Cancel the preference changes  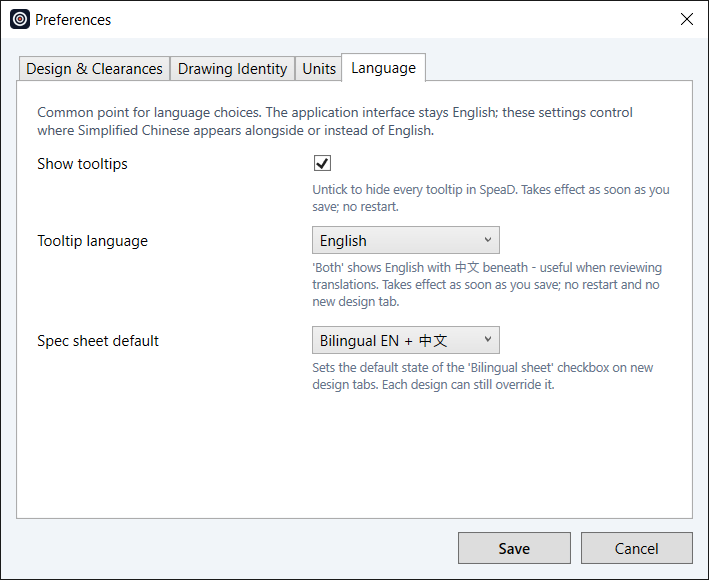637,548
